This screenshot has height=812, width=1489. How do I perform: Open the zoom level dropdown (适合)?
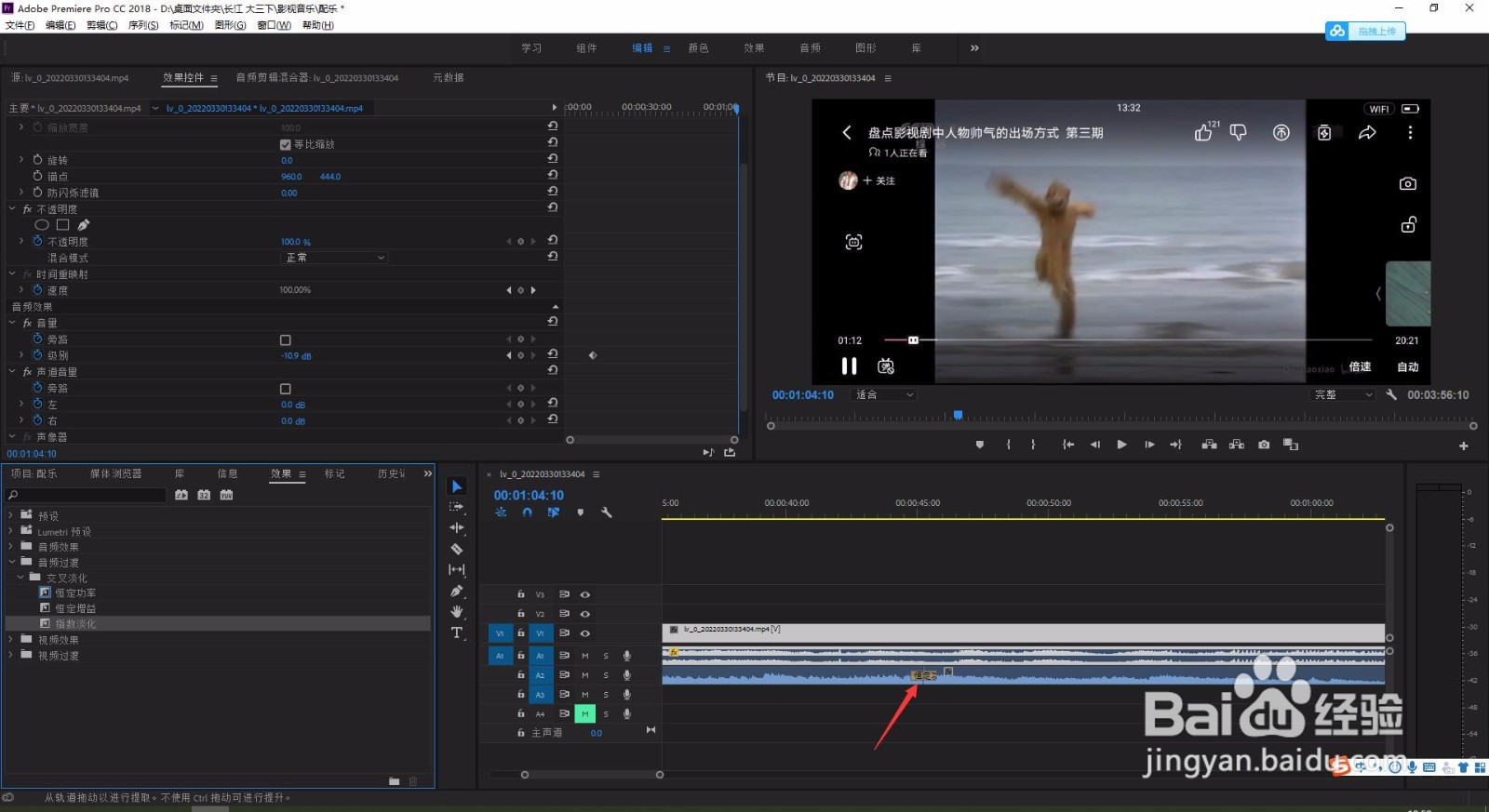pos(884,395)
